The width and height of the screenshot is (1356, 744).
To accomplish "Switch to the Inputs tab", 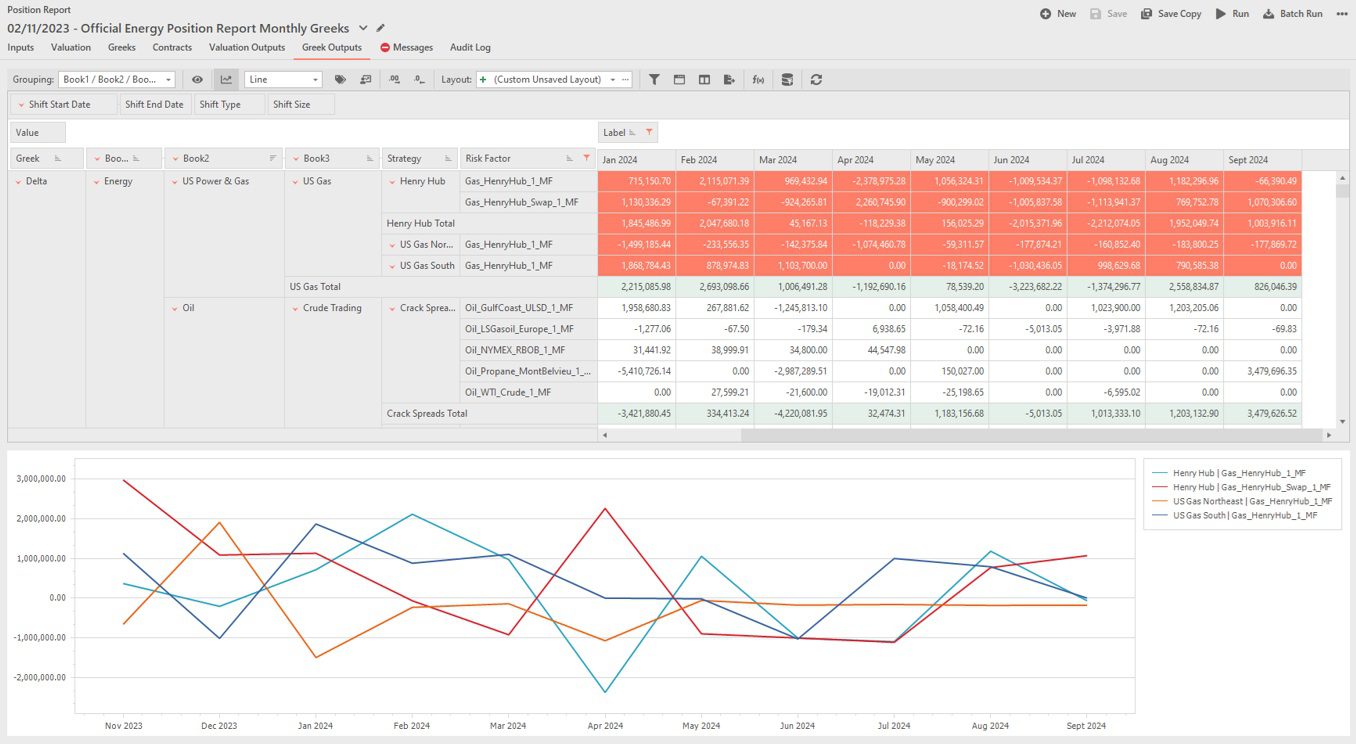I will coord(21,47).
